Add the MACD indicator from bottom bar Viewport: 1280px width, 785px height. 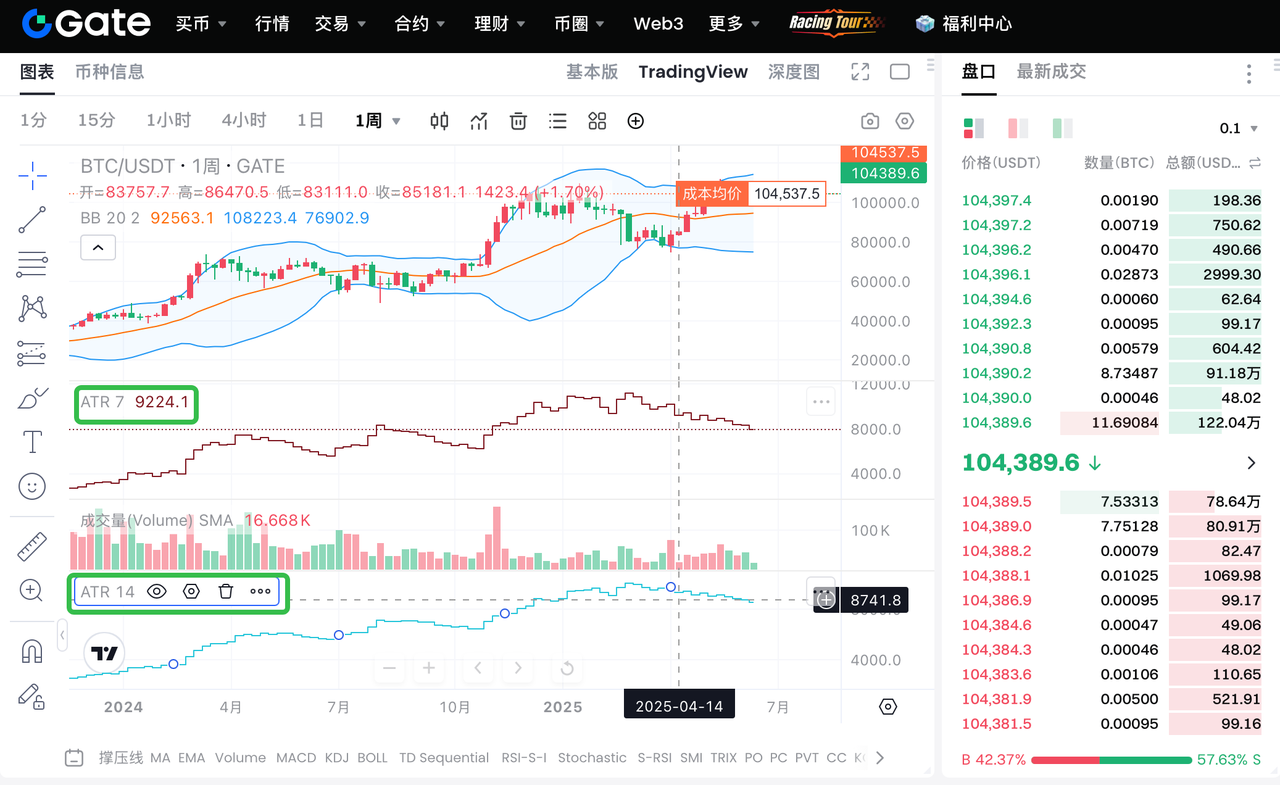tap(296, 758)
